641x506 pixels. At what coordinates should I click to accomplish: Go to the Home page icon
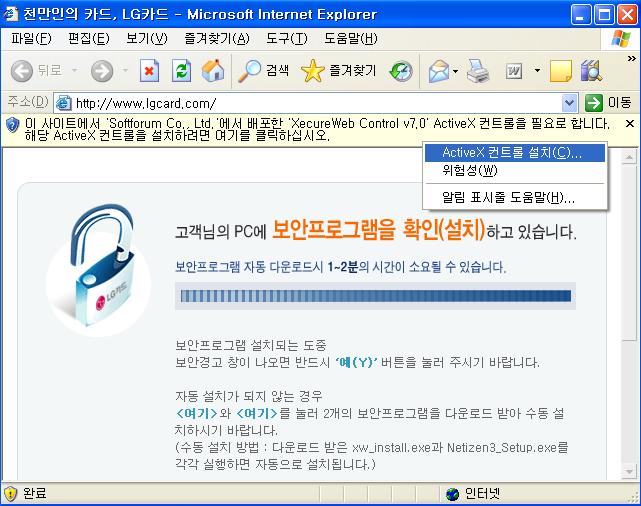click(212, 71)
